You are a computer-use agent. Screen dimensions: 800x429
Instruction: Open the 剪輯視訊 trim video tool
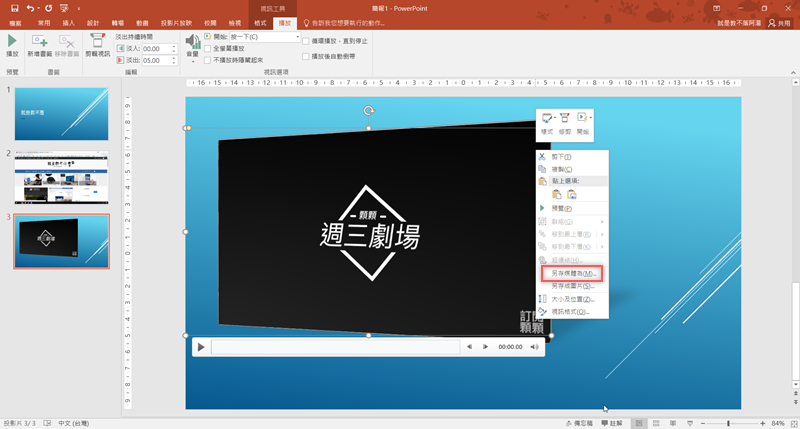[97, 45]
